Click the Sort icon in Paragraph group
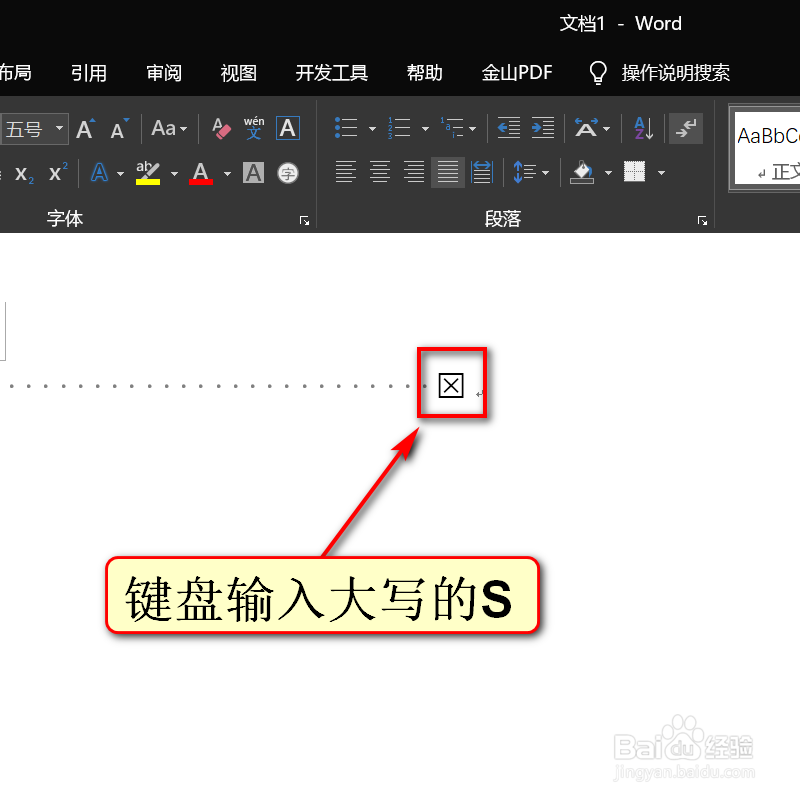 (x=641, y=128)
